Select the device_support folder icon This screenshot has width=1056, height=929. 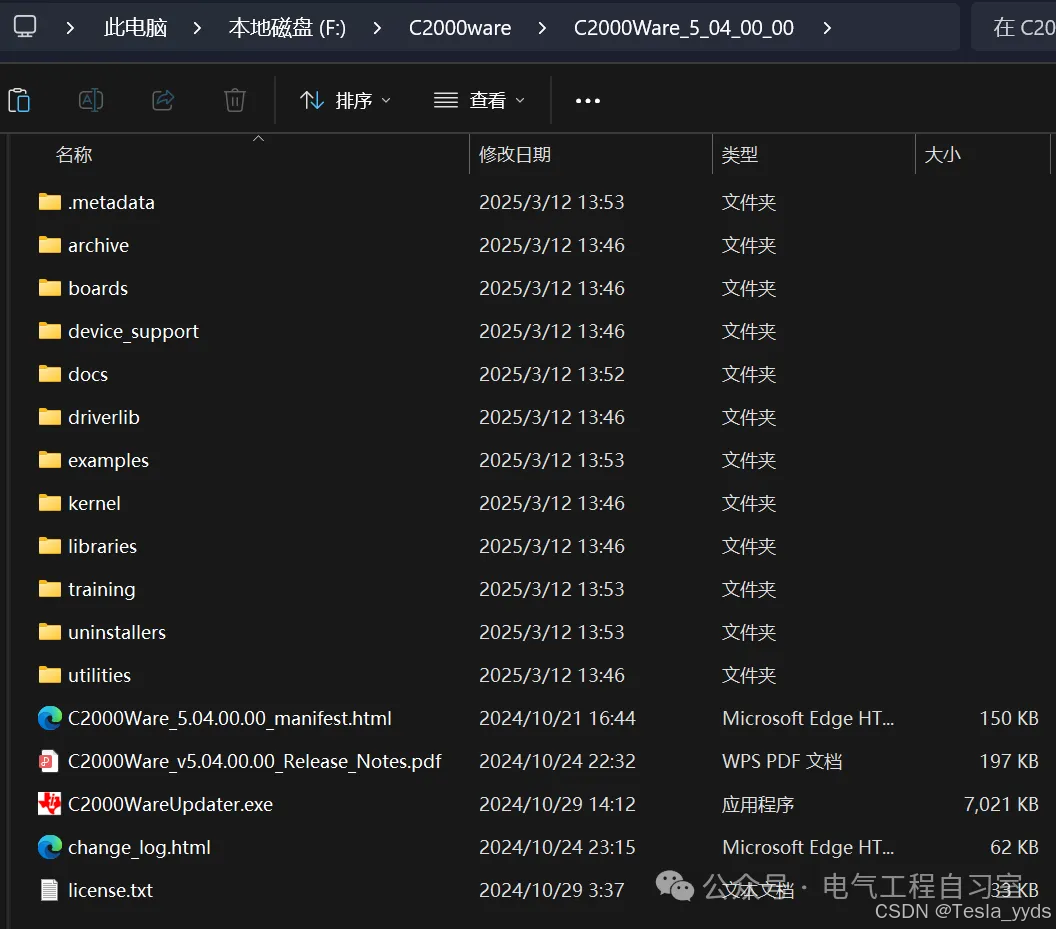[x=50, y=331]
